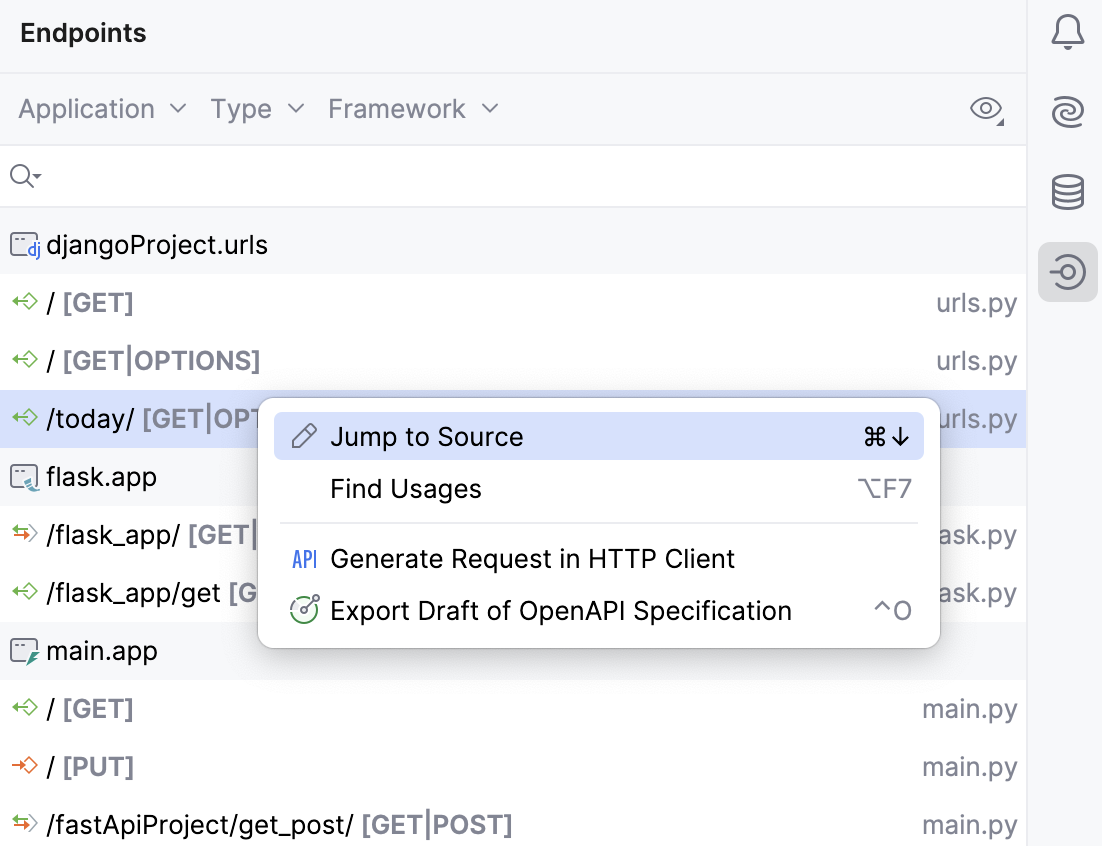Click the Notifications bell icon
1102x846 pixels.
tap(1068, 31)
